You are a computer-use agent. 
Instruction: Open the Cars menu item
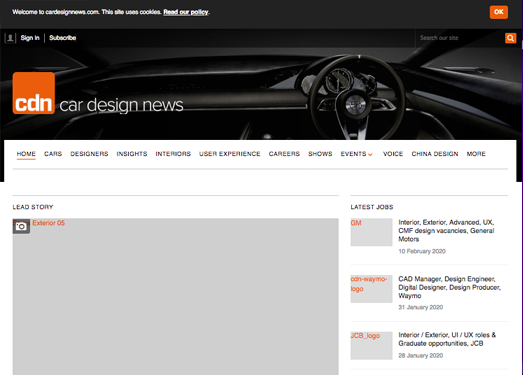coord(53,154)
